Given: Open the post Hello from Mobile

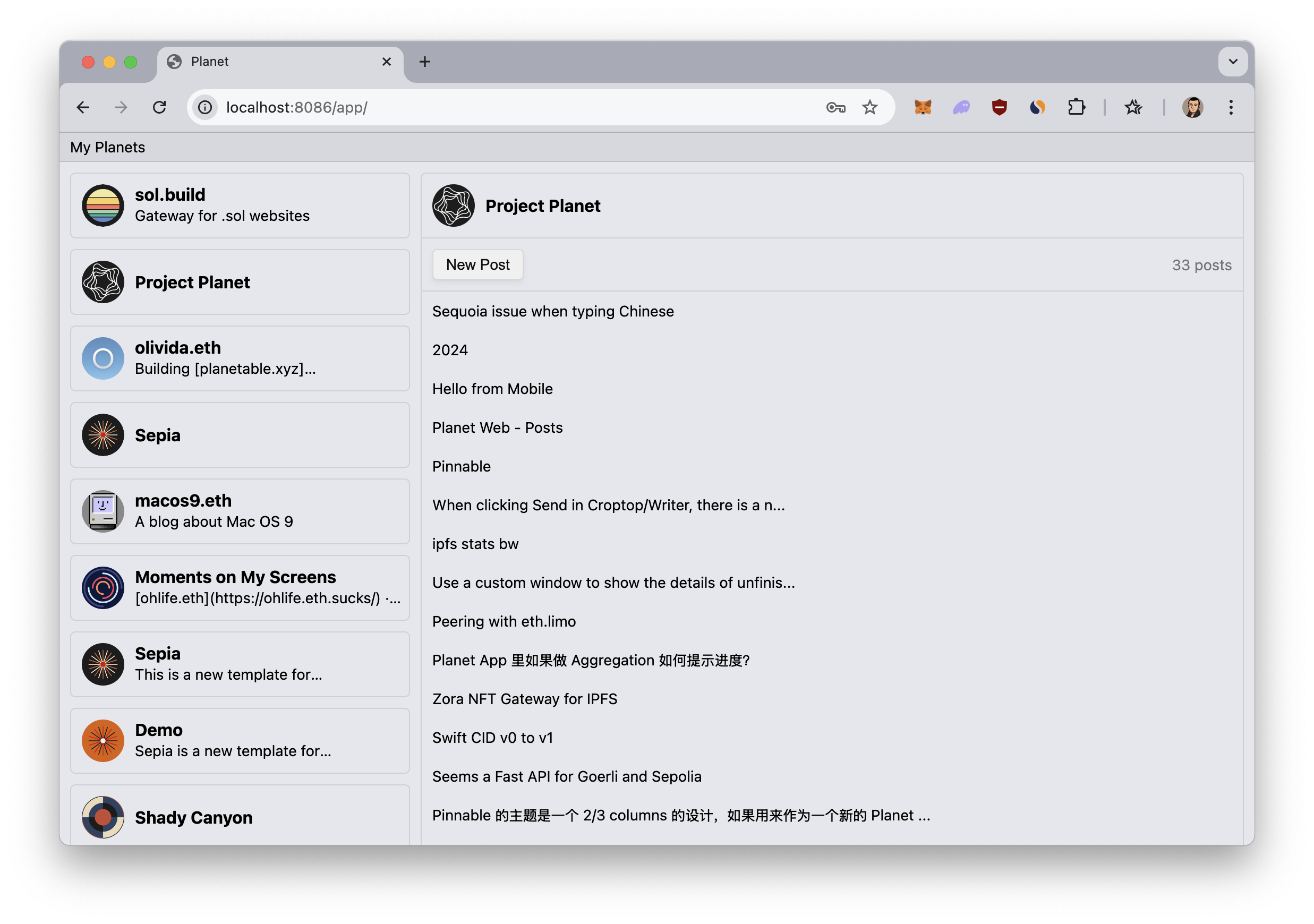Looking at the screenshot, I should (492, 389).
